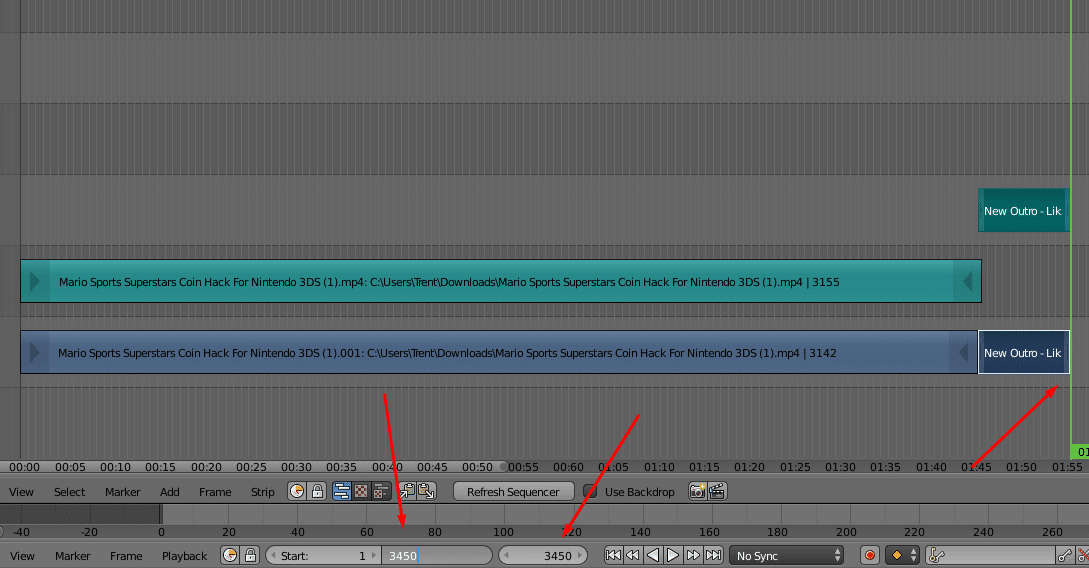Viewport: 1089px width, 568px height.
Task: Switch to Sequencer and Preview view
Action: pos(380,492)
